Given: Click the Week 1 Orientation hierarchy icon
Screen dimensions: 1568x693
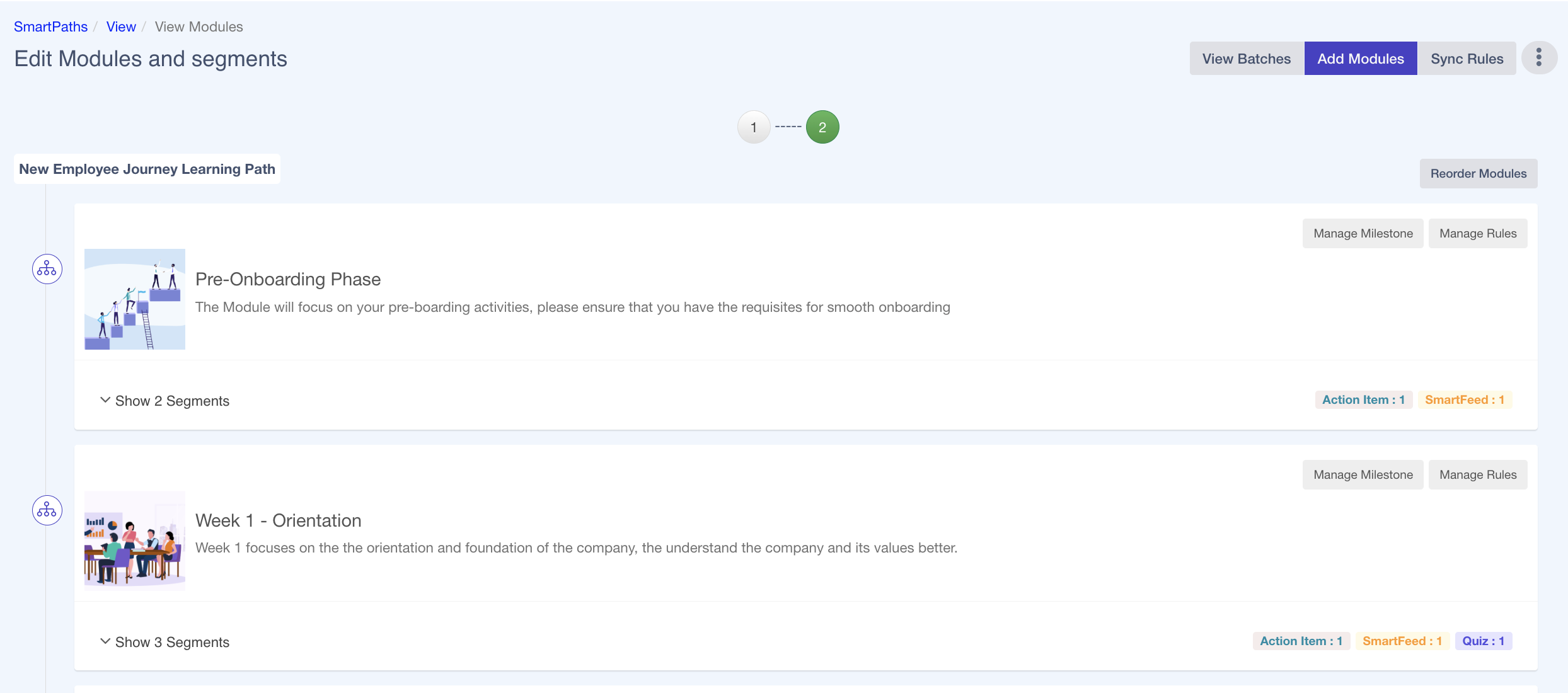Looking at the screenshot, I should click(x=47, y=510).
